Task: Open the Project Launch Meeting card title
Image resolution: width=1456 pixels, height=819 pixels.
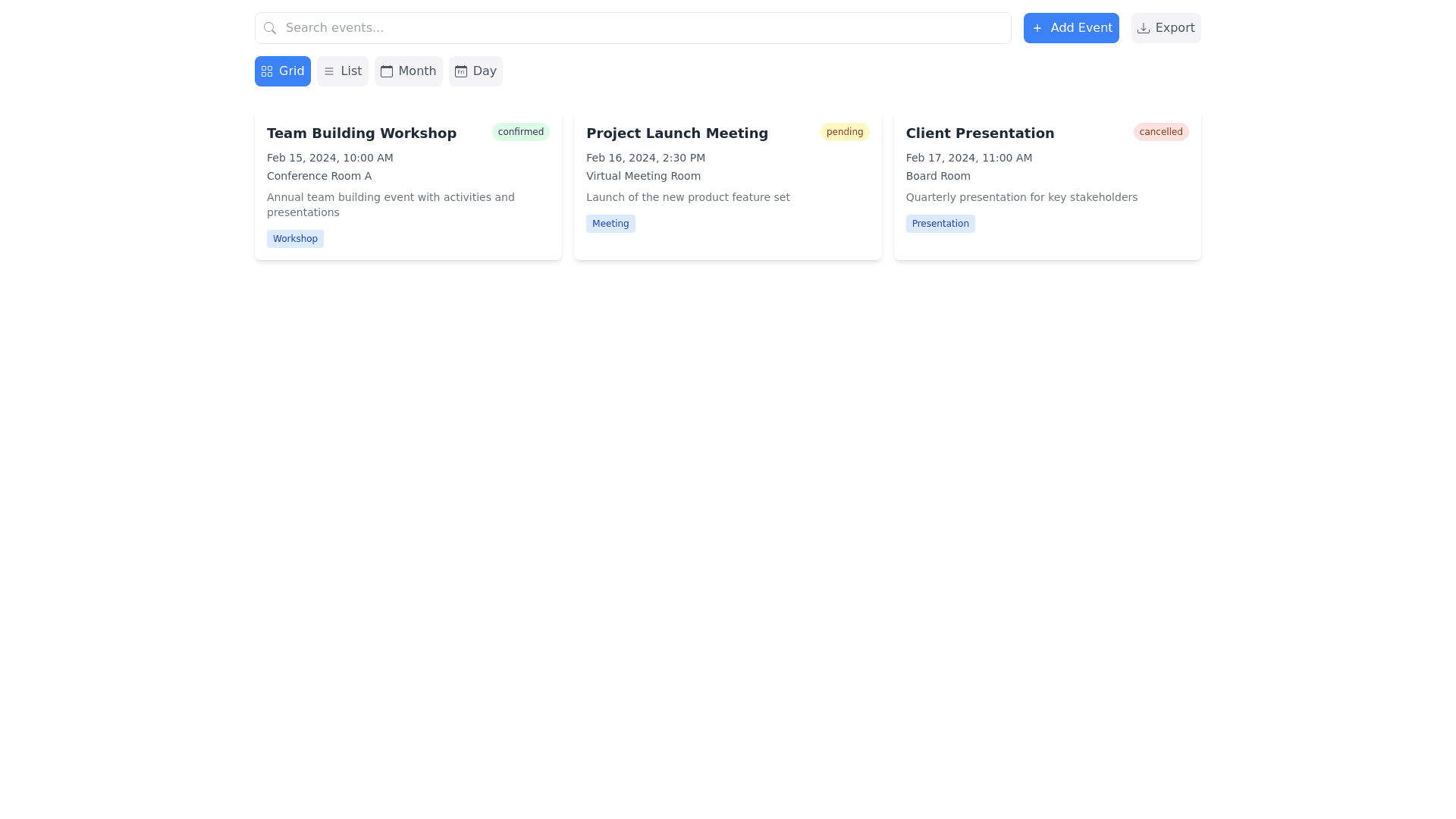Action: (676, 133)
